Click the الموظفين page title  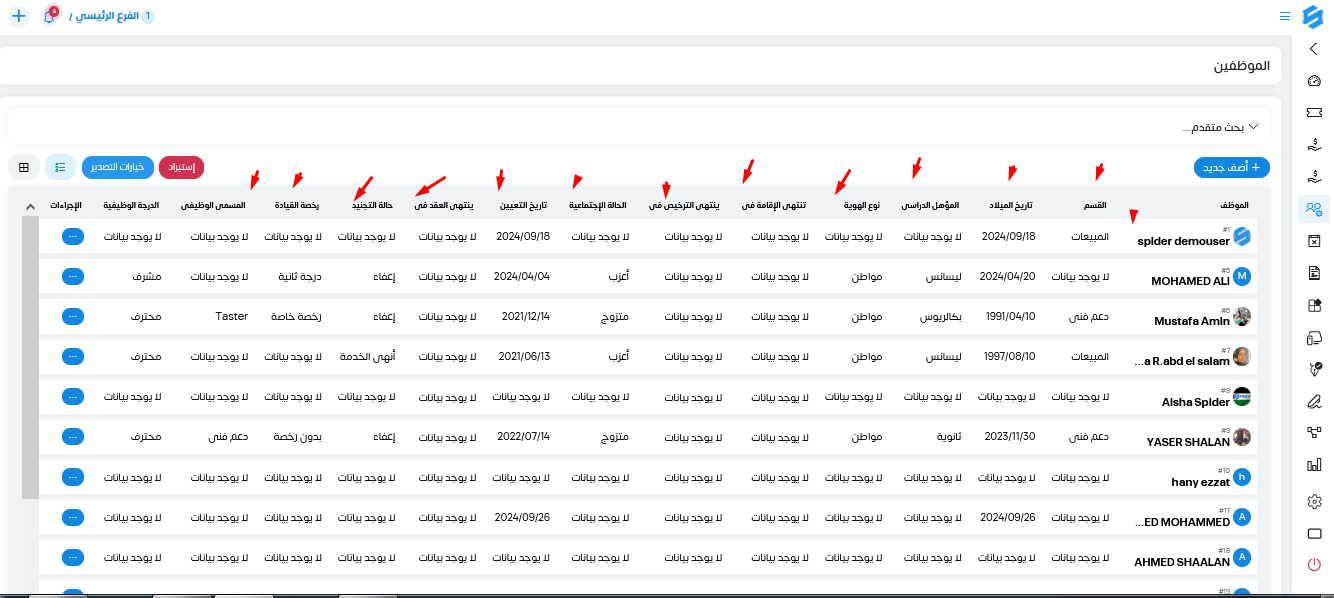pos(1242,66)
